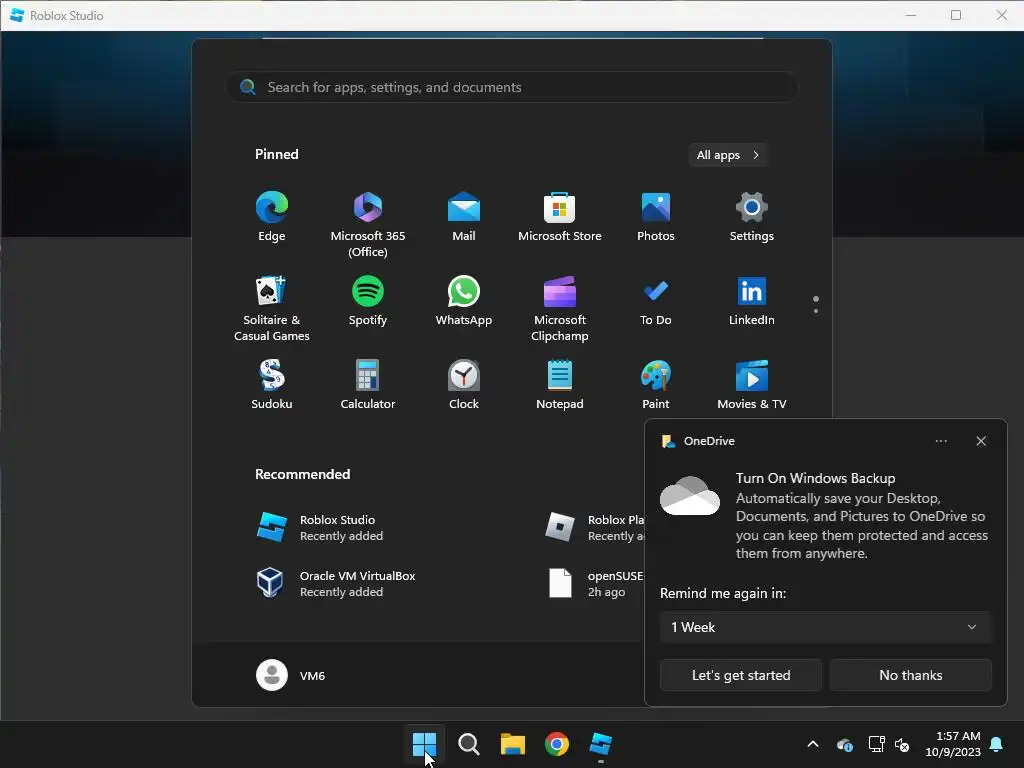Click the Windows Start button on taskbar
Viewport: 1024px width, 768px height.
point(424,744)
